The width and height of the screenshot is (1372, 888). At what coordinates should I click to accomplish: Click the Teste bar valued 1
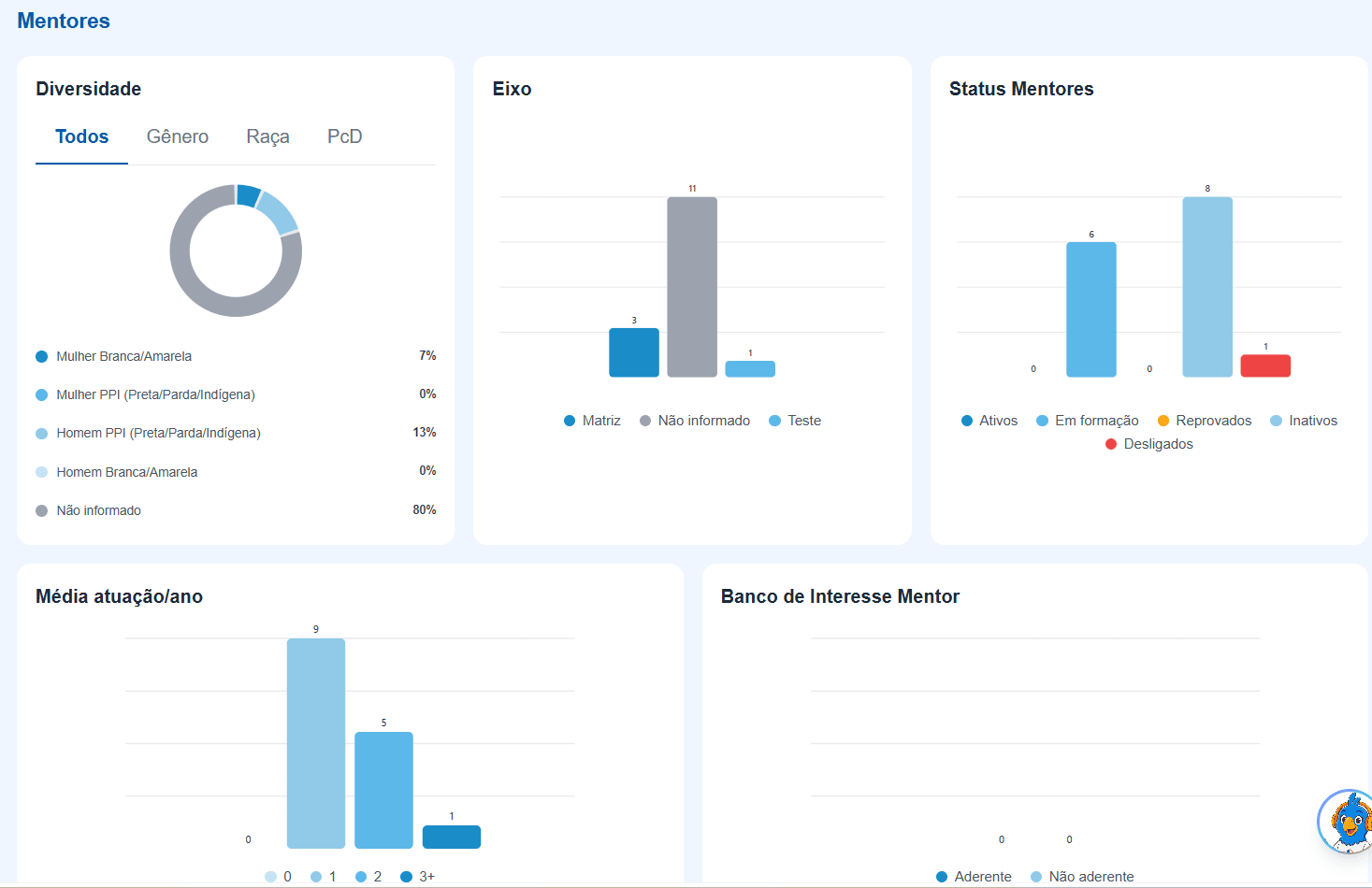pos(750,369)
